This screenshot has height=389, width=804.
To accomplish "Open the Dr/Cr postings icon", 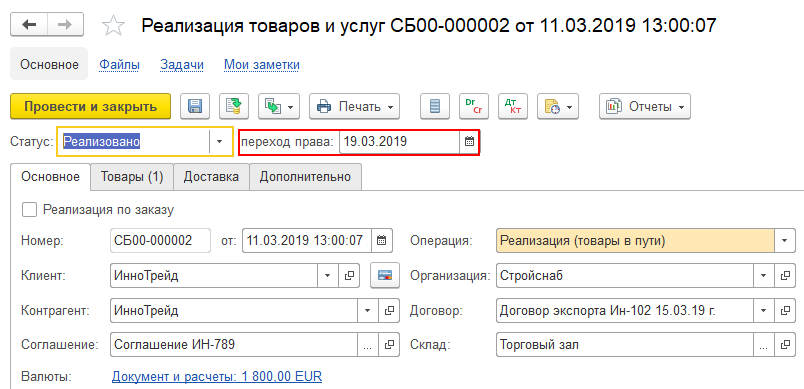I will click(474, 106).
